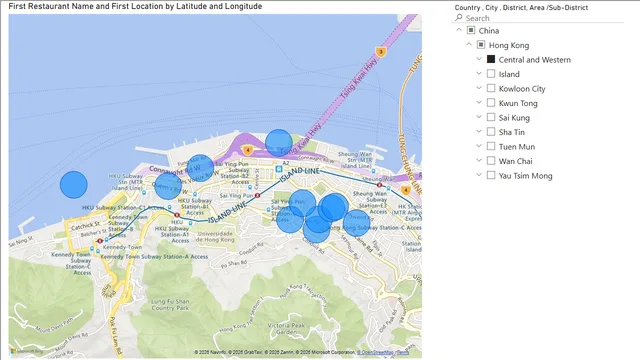Select the bubble over Connaught Rd W
Image resolution: width=640 pixels, height=360 pixels.
[x=200, y=168]
